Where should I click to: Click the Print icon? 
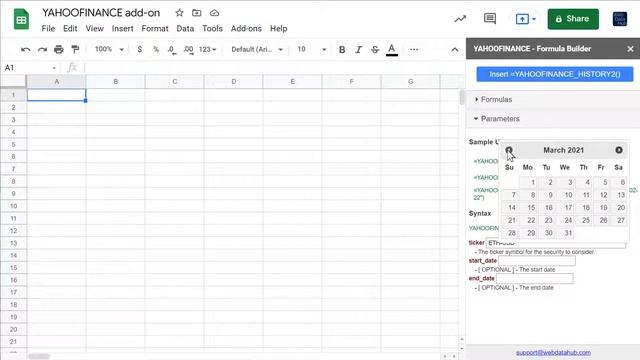click(59, 49)
